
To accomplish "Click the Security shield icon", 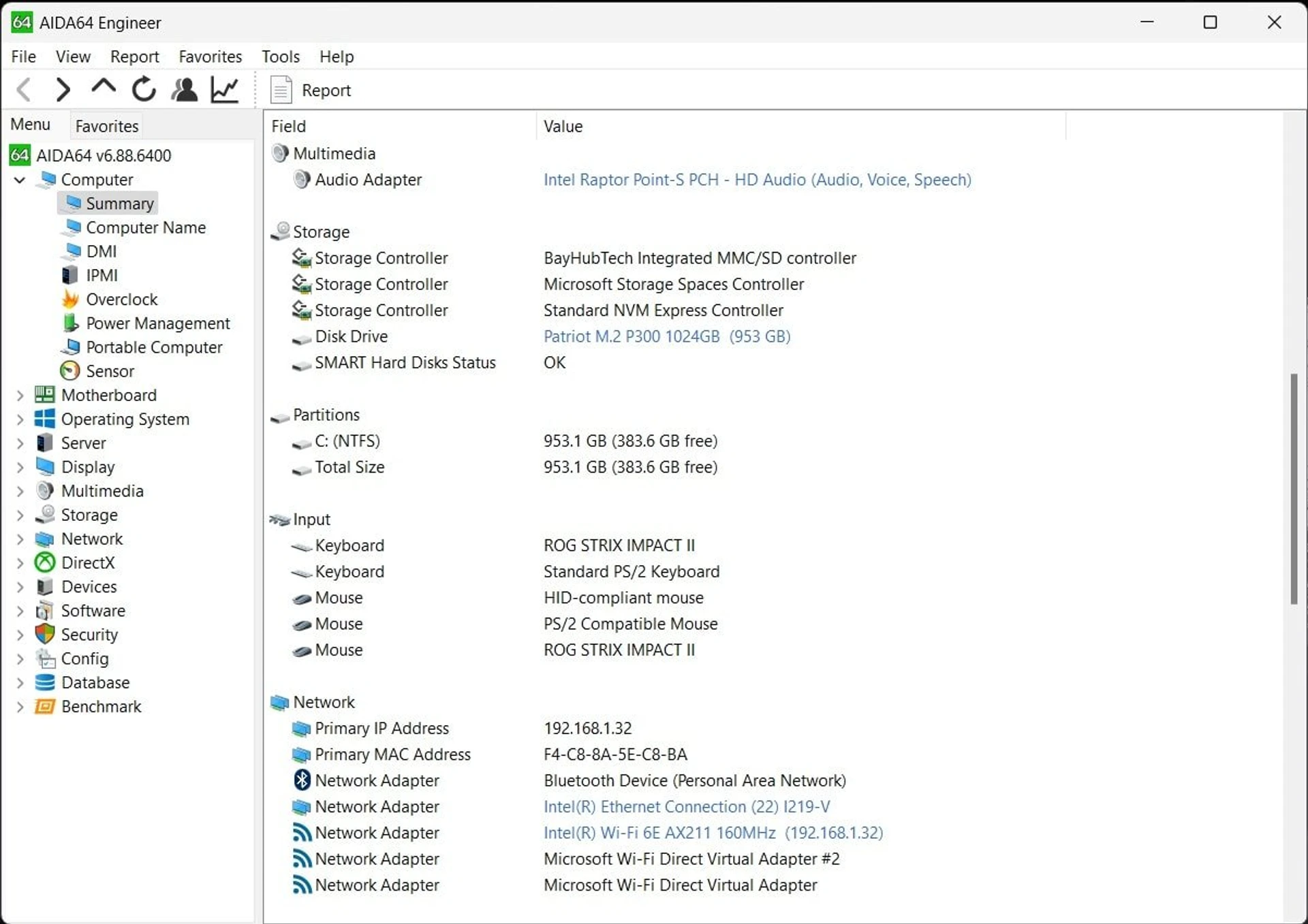I will click(x=45, y=634).
